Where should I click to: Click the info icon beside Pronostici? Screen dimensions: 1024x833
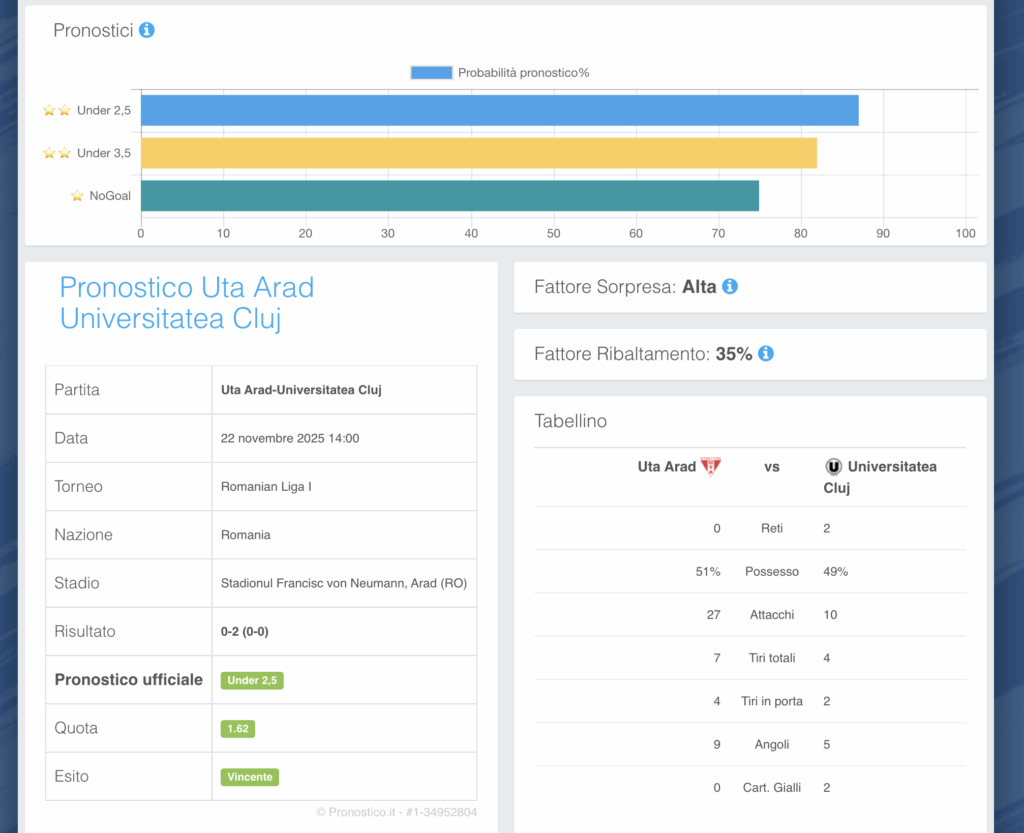click(x=147, y=30)
